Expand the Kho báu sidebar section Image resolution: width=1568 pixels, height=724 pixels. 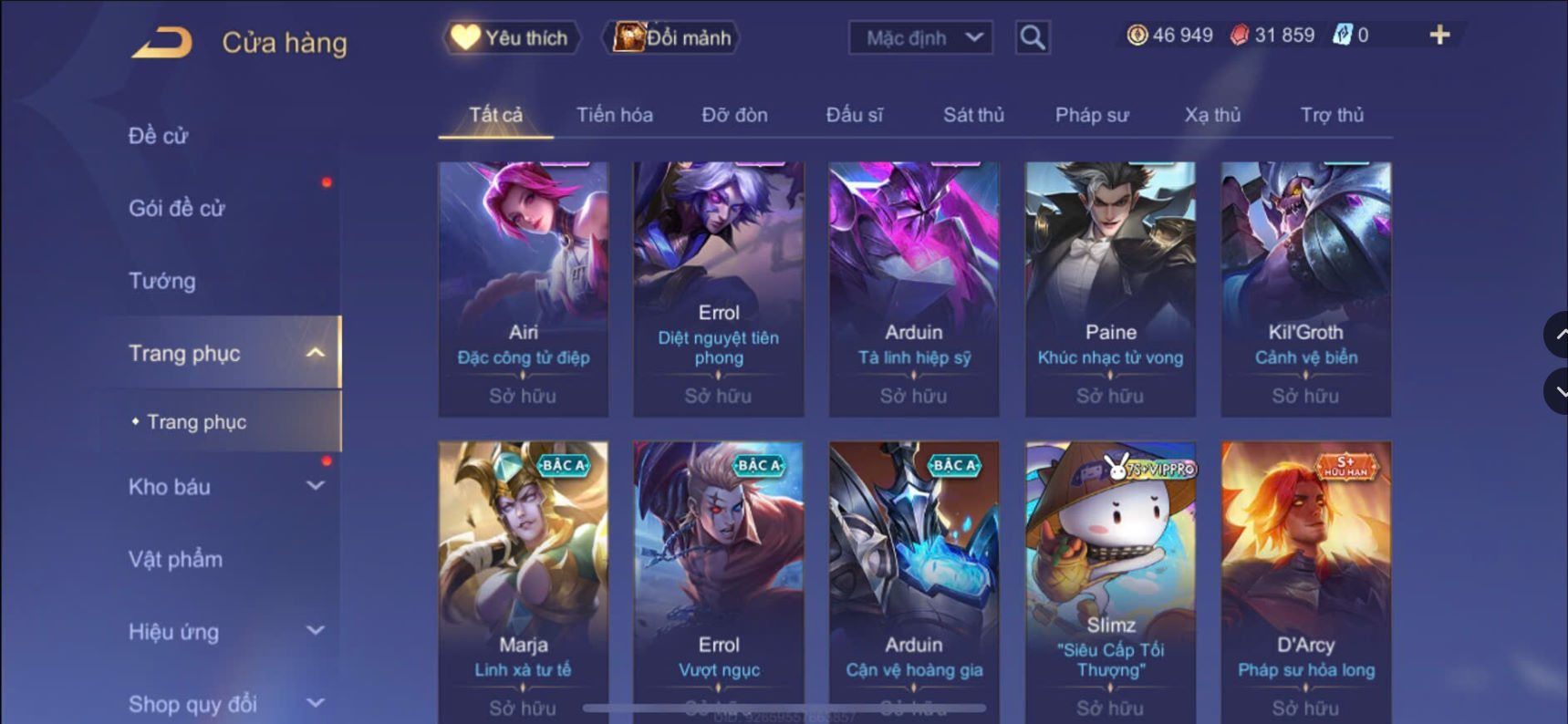(x=315, y=486)
